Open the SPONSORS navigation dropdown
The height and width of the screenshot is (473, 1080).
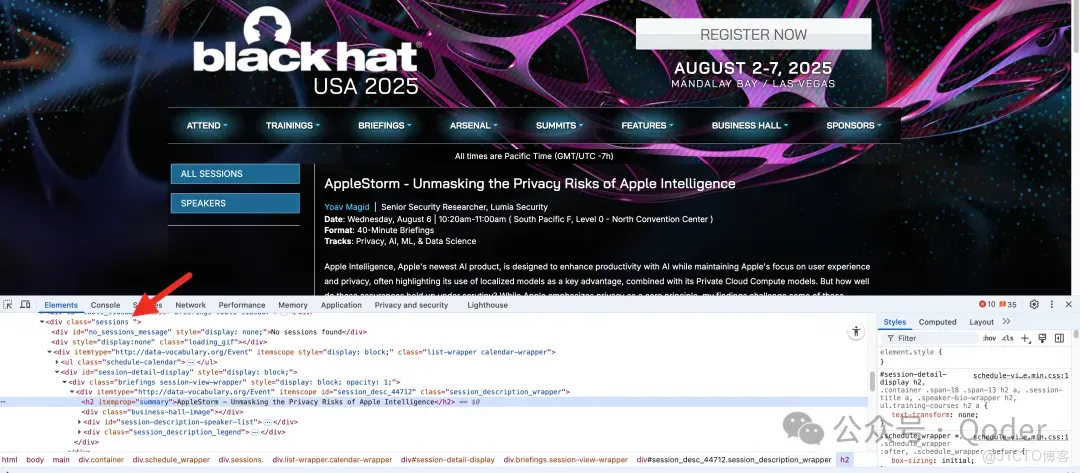tap(853, 125)
